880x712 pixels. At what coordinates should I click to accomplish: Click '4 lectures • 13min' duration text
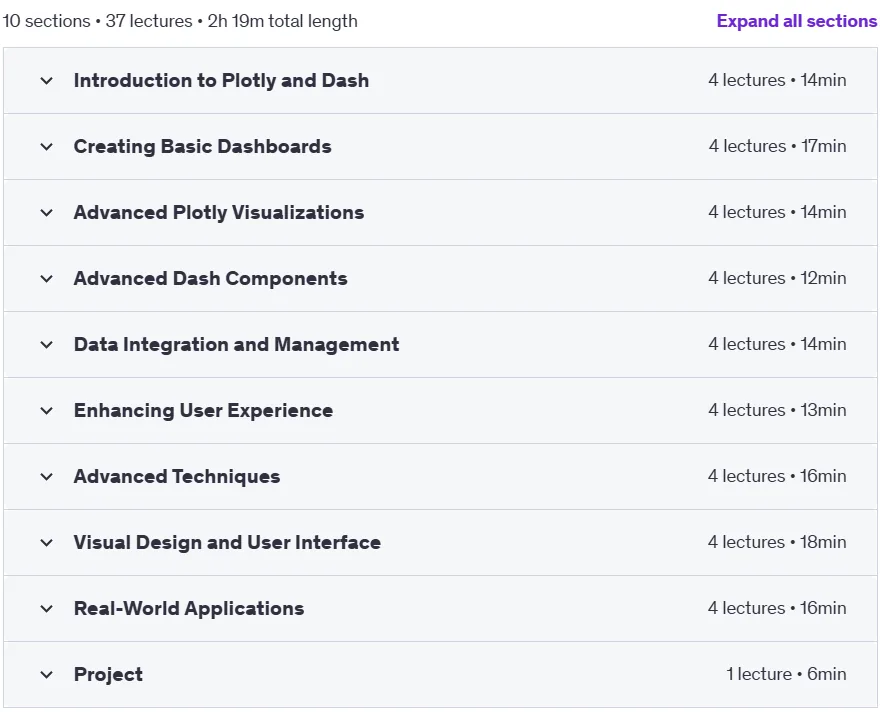pyautogui.click(x=777, y=410)
